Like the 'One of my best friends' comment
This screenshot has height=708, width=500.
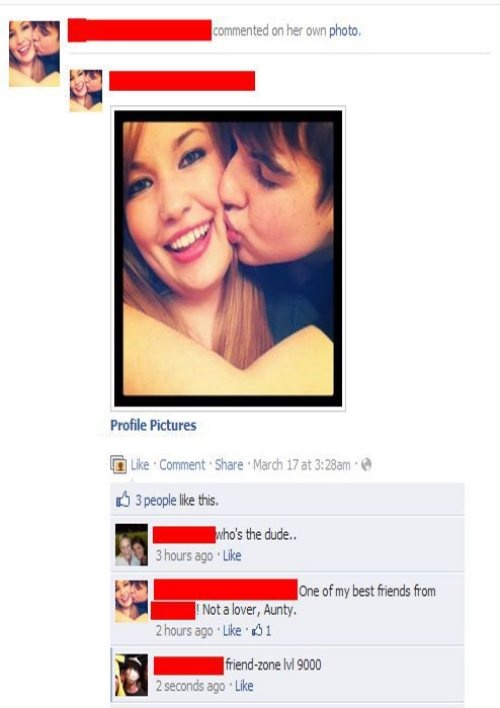click(232, 630)
